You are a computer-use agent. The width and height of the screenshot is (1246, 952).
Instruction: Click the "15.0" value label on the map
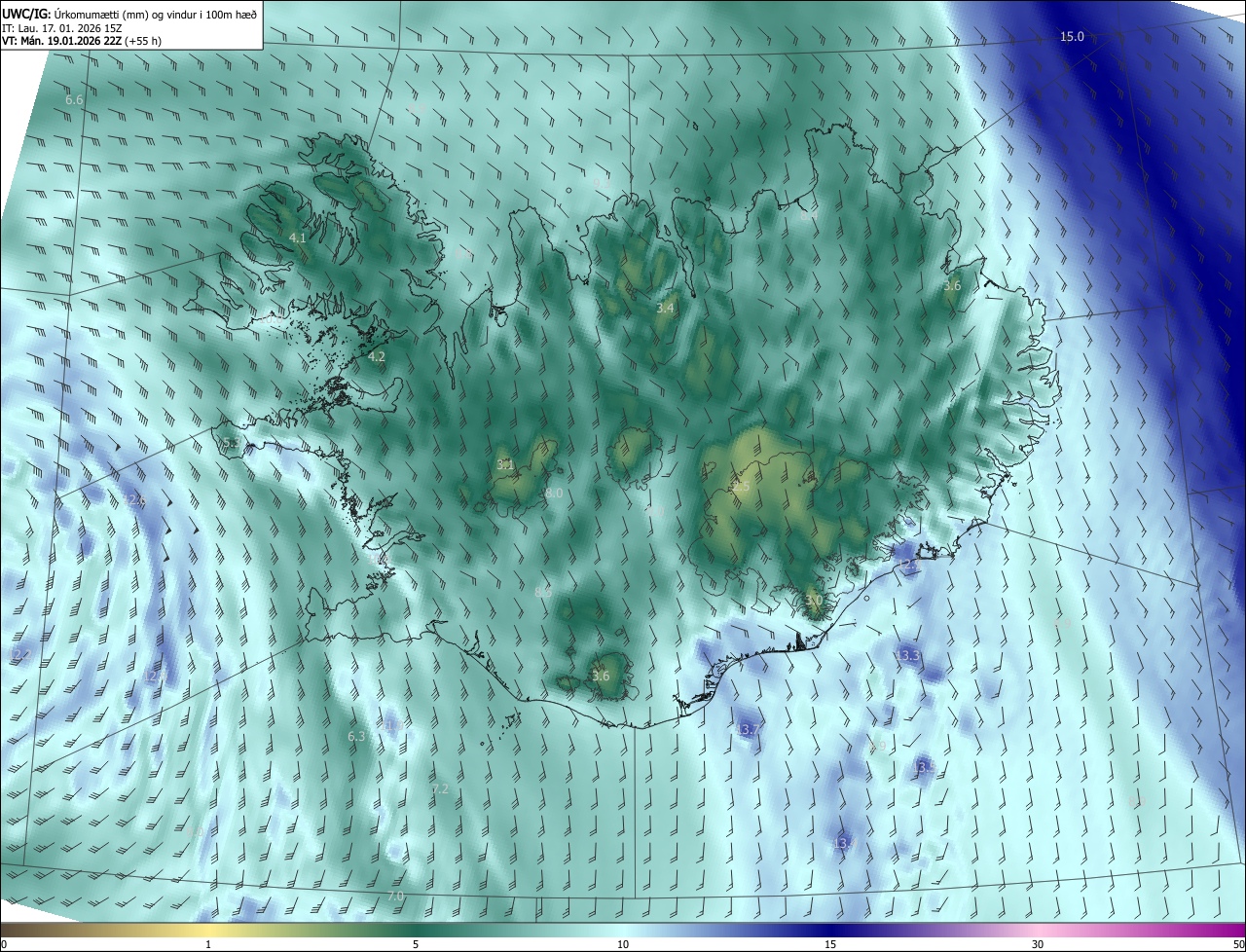[x=1072, y=36]
